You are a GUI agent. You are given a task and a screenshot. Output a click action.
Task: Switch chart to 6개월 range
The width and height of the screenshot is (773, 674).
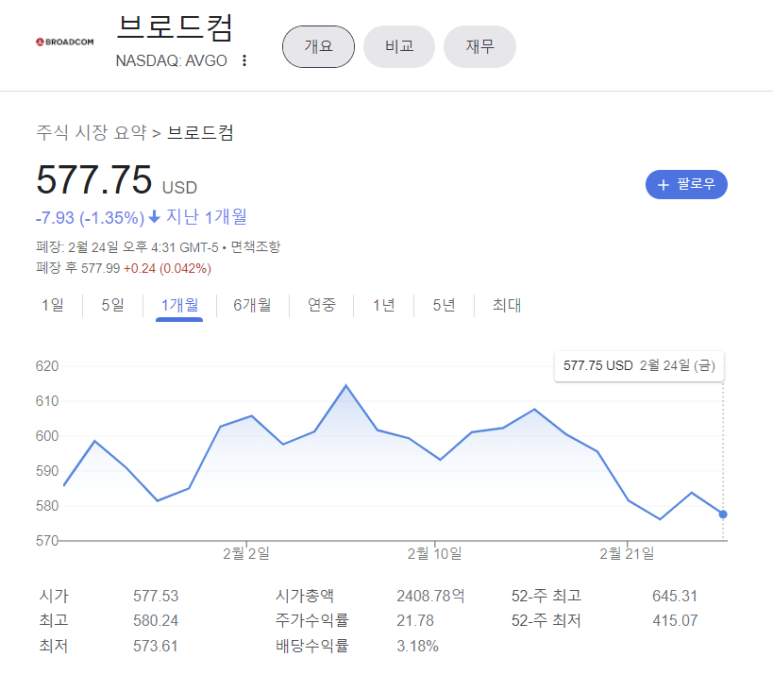[252, 305]
